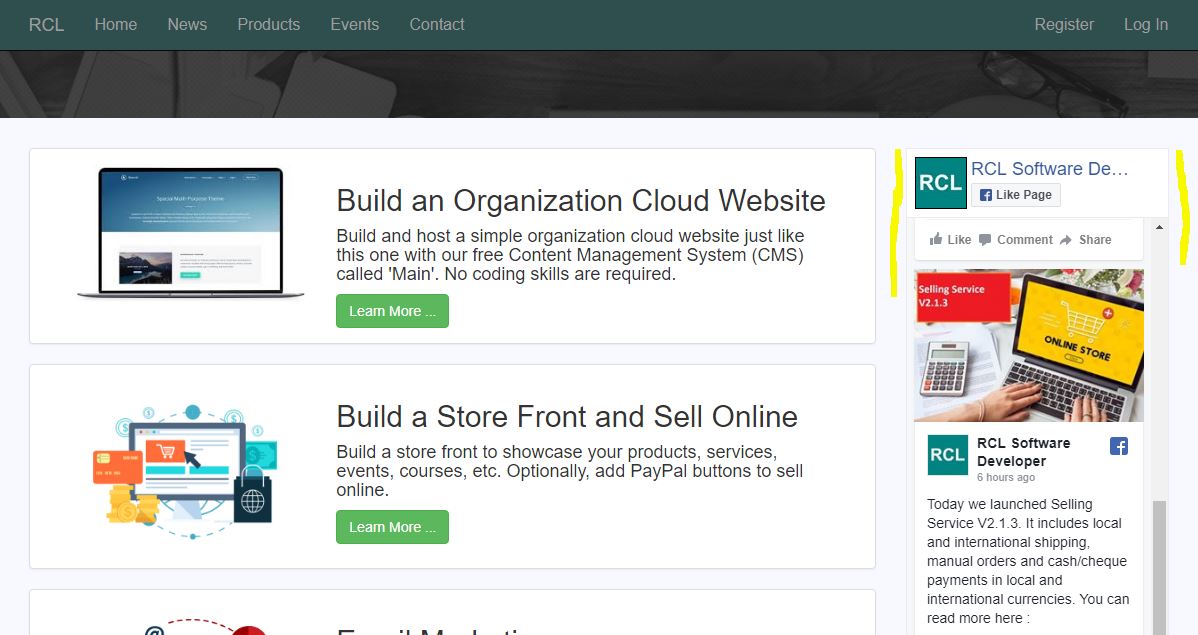Click the RCL avatar in the post

pos(947,455)
